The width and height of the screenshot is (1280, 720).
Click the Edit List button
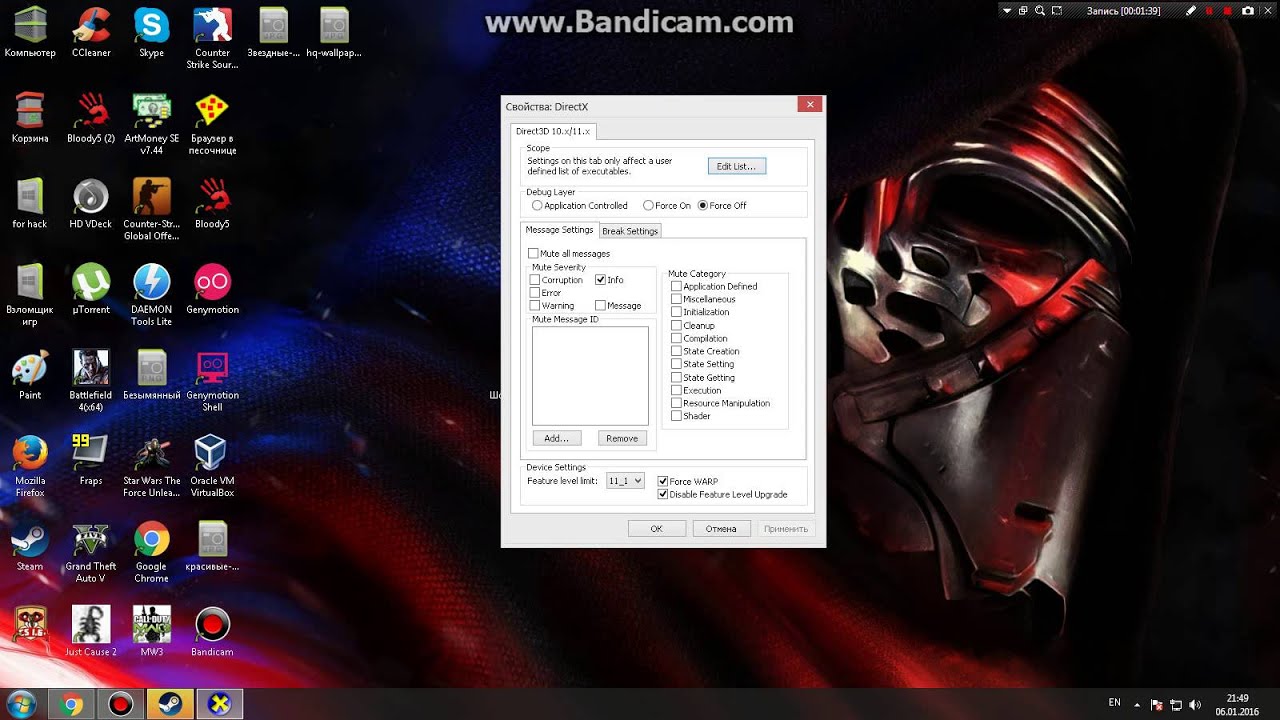click(x=736, y=166)
